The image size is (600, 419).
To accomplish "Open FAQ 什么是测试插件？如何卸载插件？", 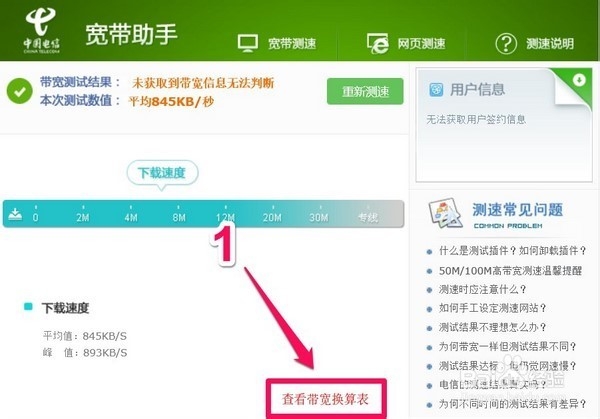I will click(x=512, y=251).
